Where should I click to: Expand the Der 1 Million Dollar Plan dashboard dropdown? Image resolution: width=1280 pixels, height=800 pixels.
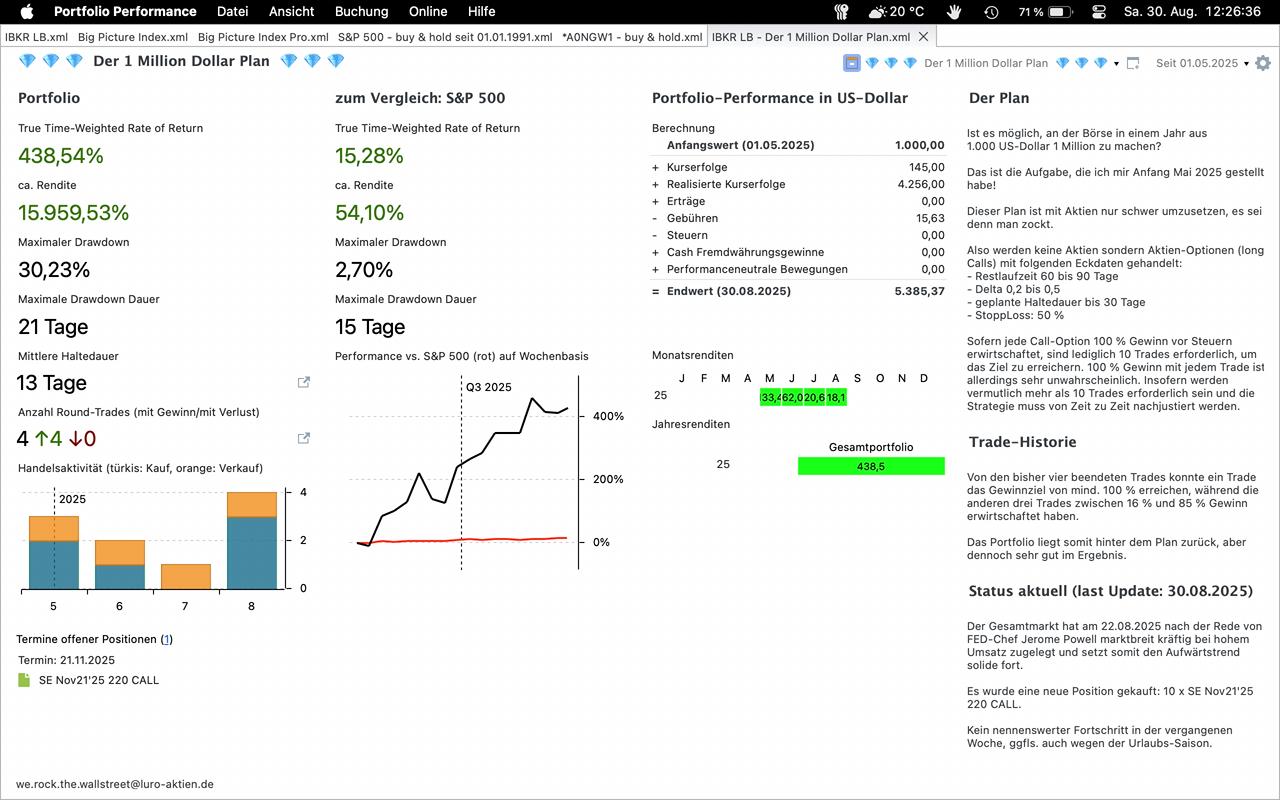1116,64
